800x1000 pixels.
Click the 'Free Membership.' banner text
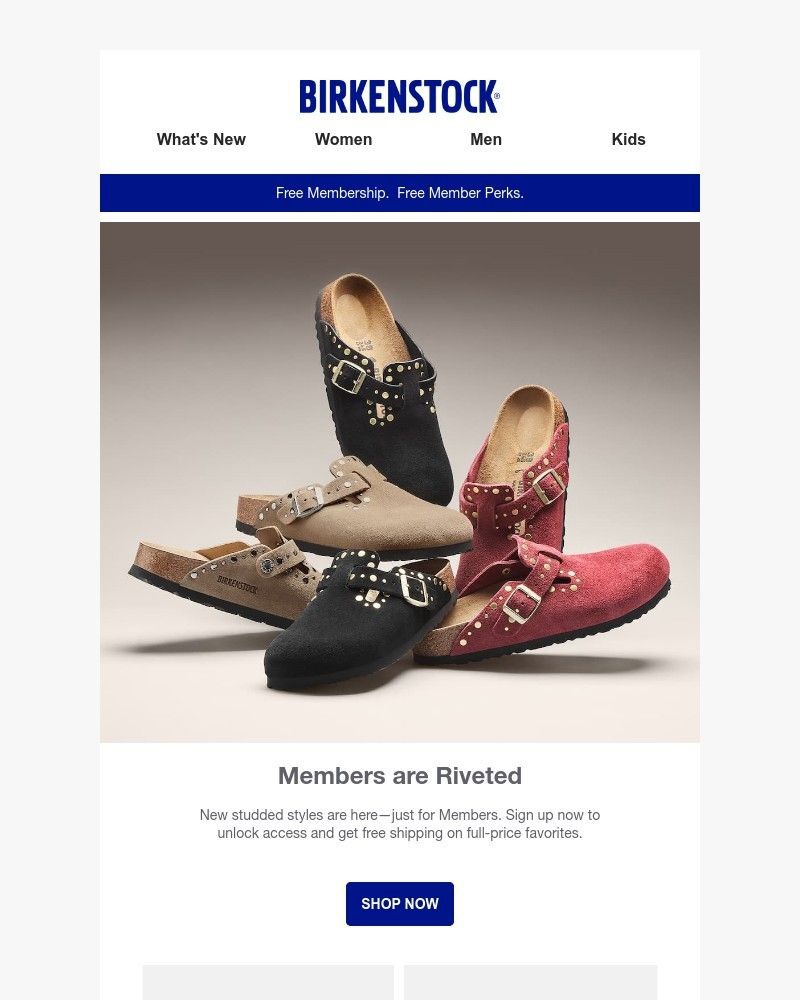(332, 193)
